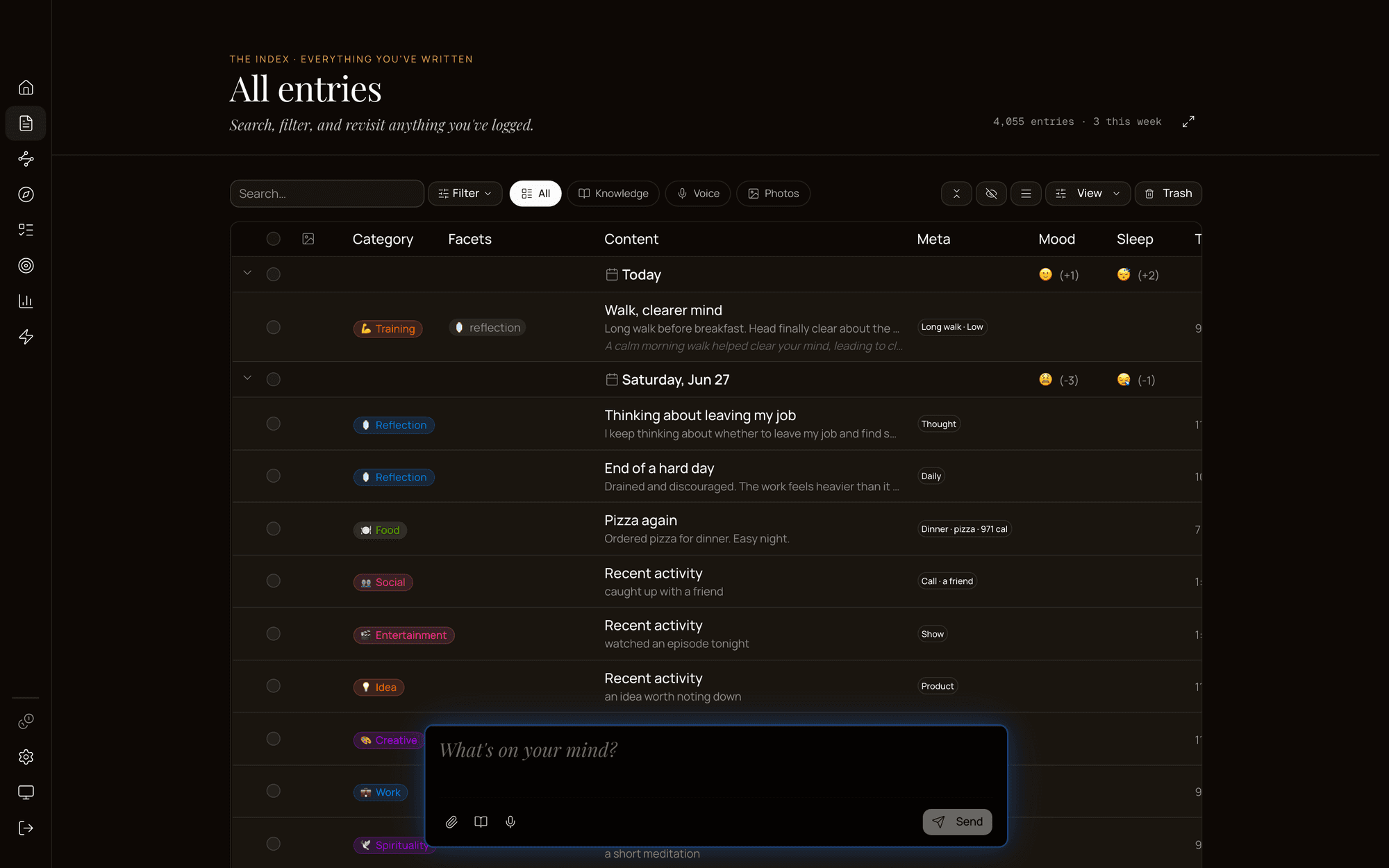The height and width of the screenshot is (868, 1389).
Task: Click the attach file paperclip icon
Action: coord(451,822)
